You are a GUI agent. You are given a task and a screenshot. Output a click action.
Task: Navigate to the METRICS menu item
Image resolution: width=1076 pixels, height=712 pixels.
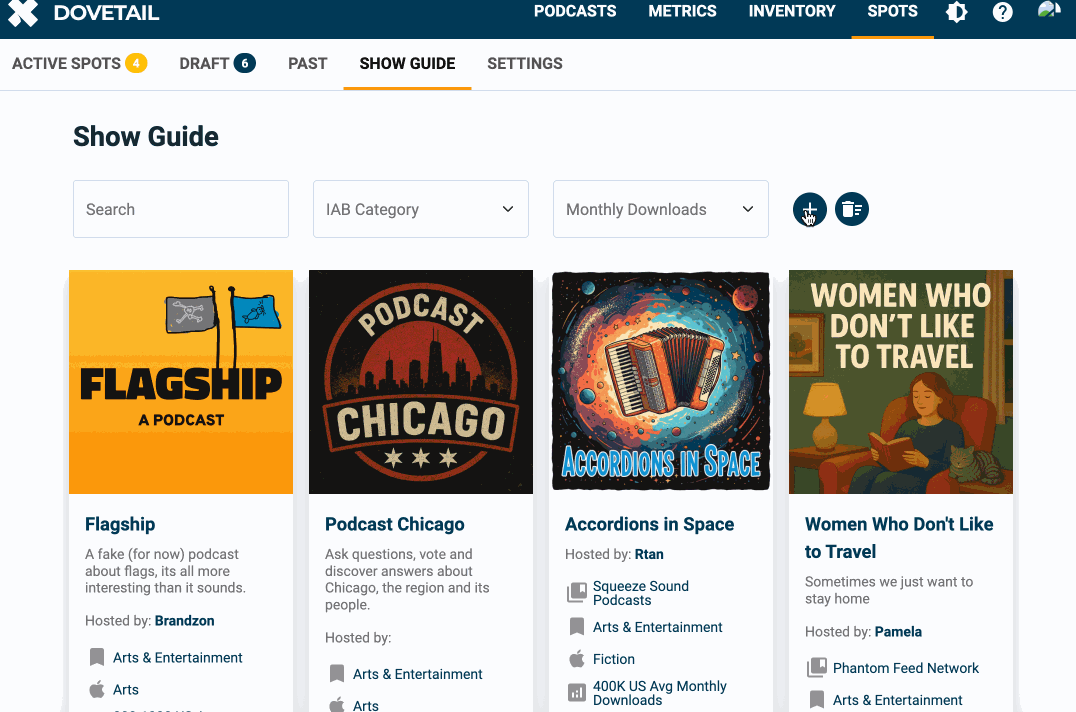682,12
